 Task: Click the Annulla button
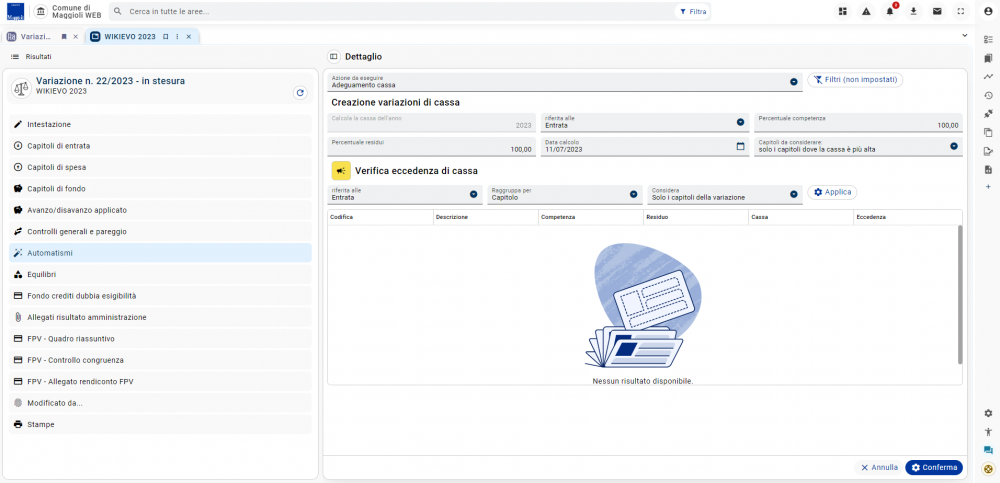(x=879, y=468)
